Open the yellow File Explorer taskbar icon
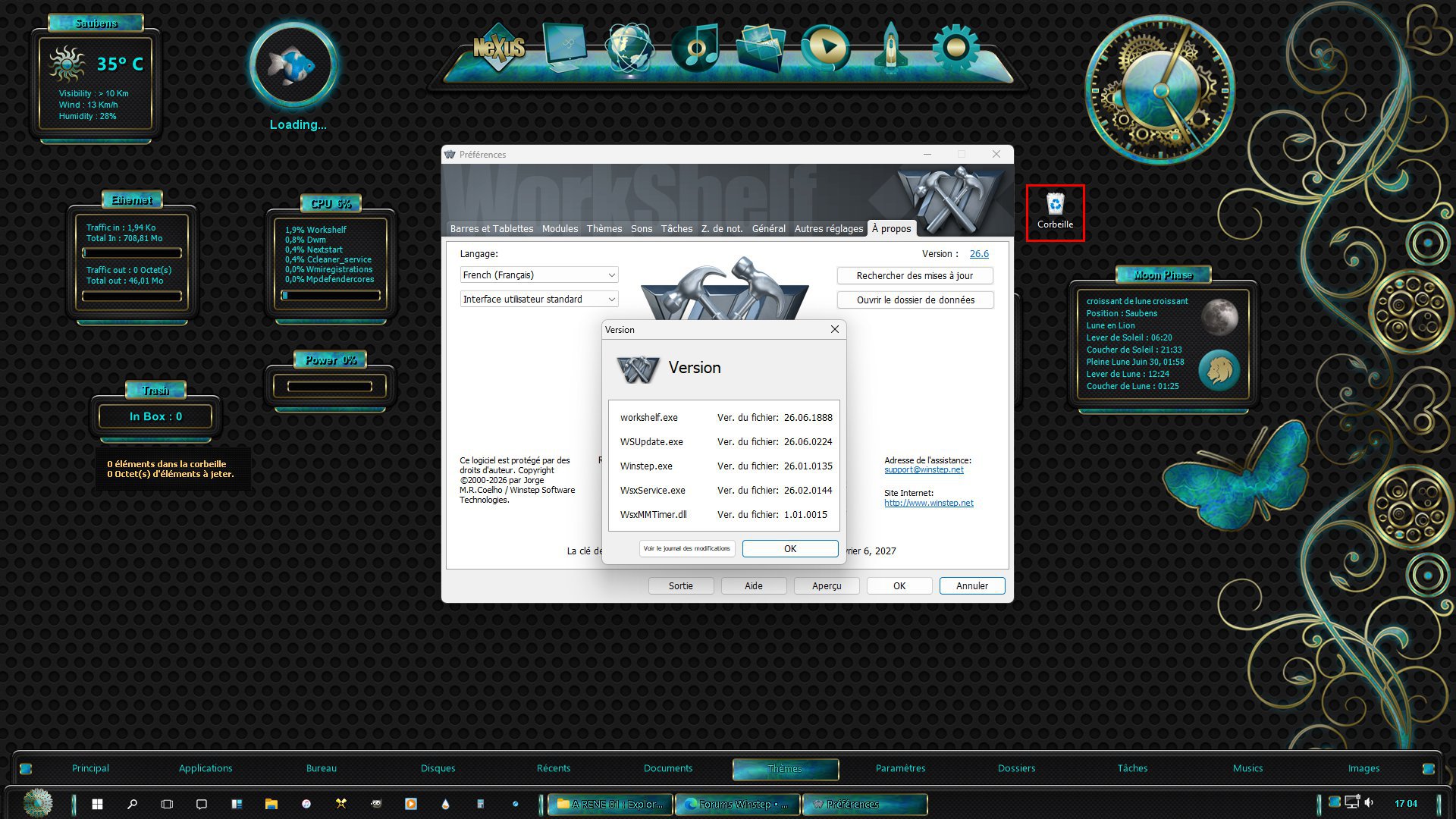This screenshot has width=1456, height=819. pyautogui.click(x=271, y=804)
